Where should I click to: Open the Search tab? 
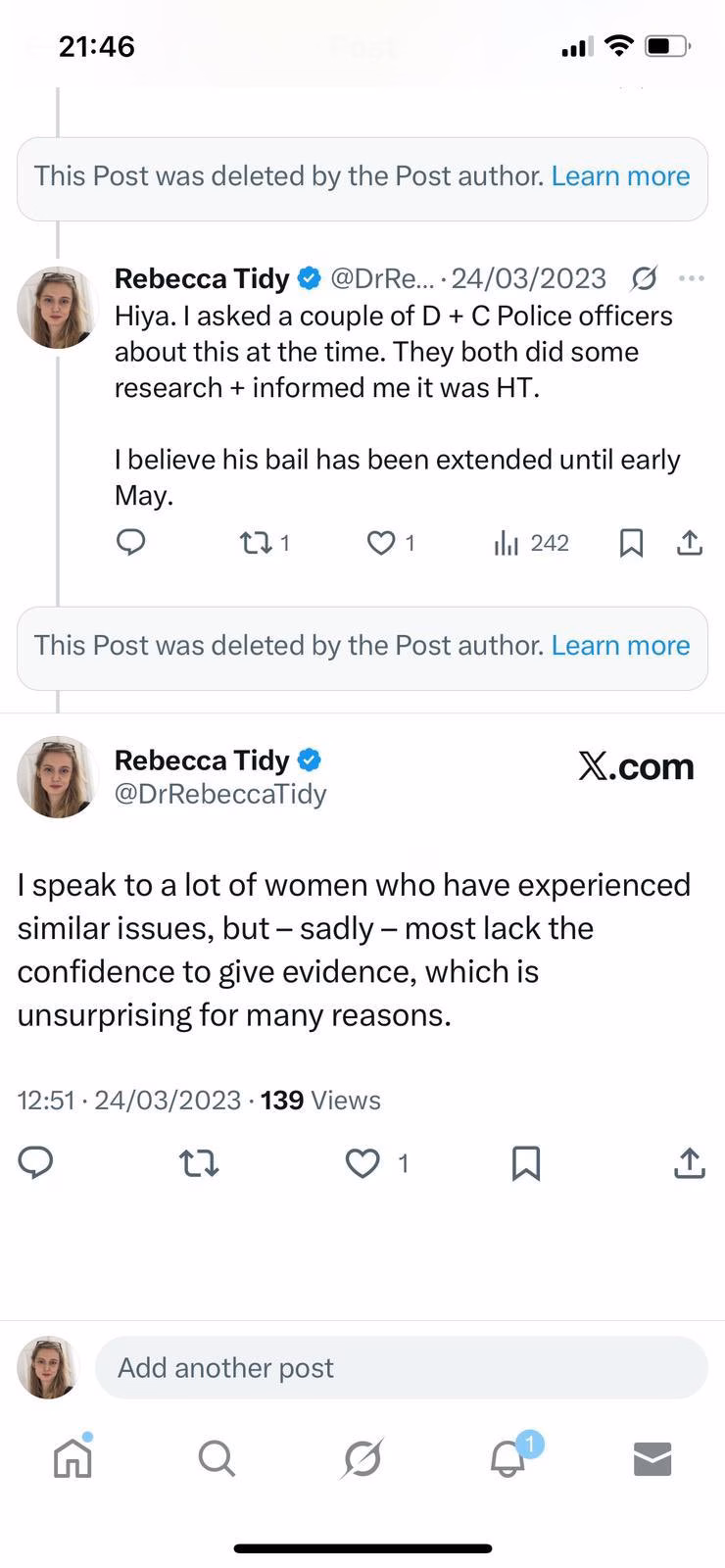[x=217, y=1458]
